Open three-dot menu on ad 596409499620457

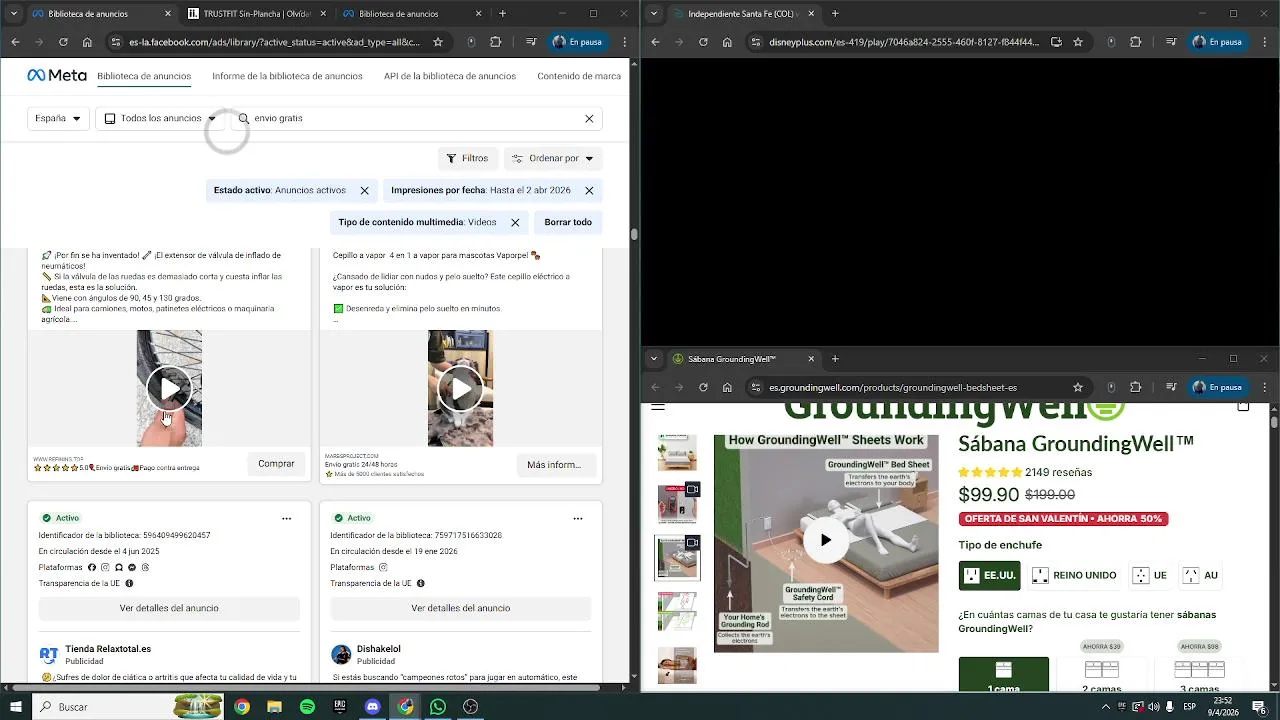coord(286,518)
